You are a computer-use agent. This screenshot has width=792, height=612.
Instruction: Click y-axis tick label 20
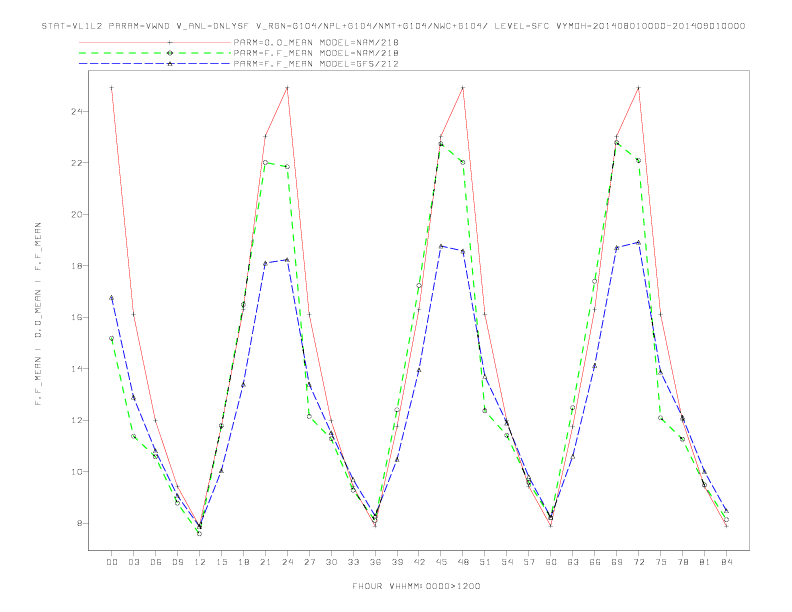pyautogui.click(x=76, y=214)
